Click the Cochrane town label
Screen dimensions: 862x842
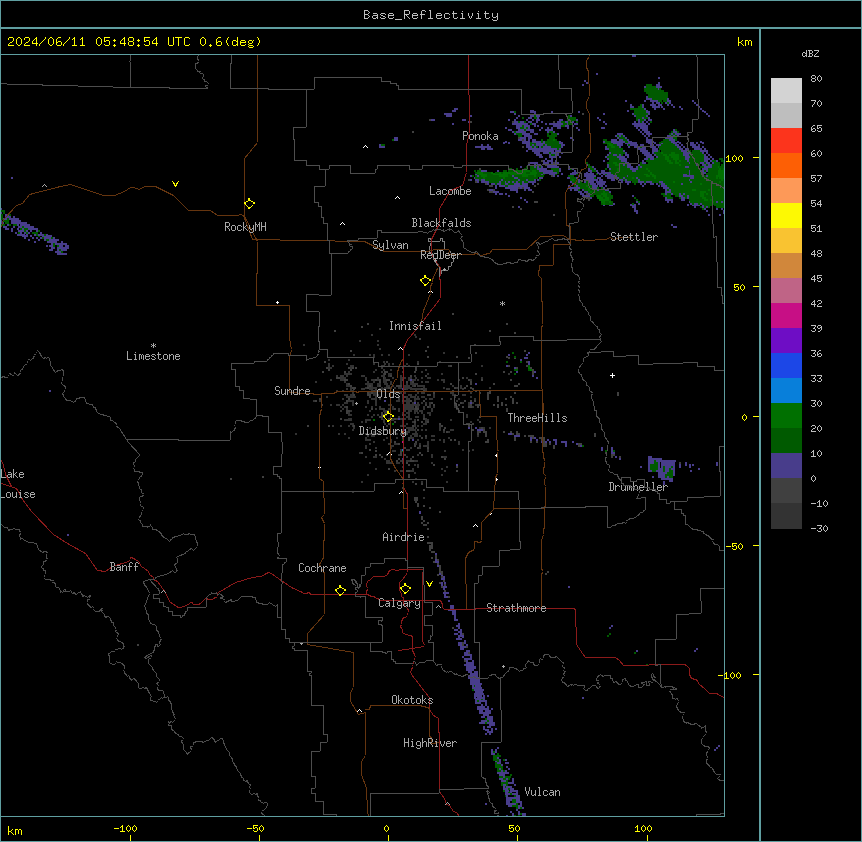click(322, 568)
